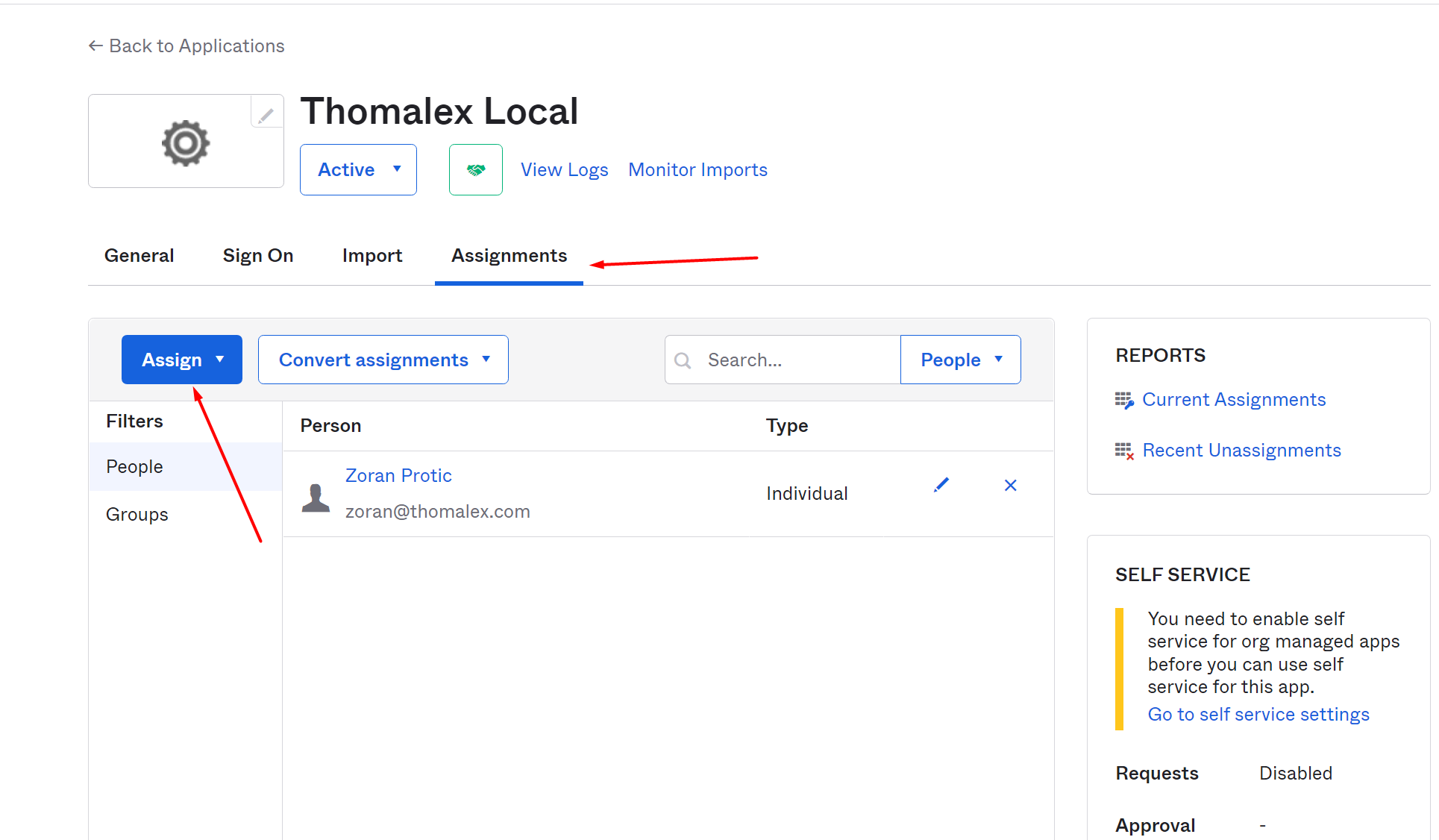The image size is (1439, 840).
Task: Click in the Search input field
Action: (798, 360)
